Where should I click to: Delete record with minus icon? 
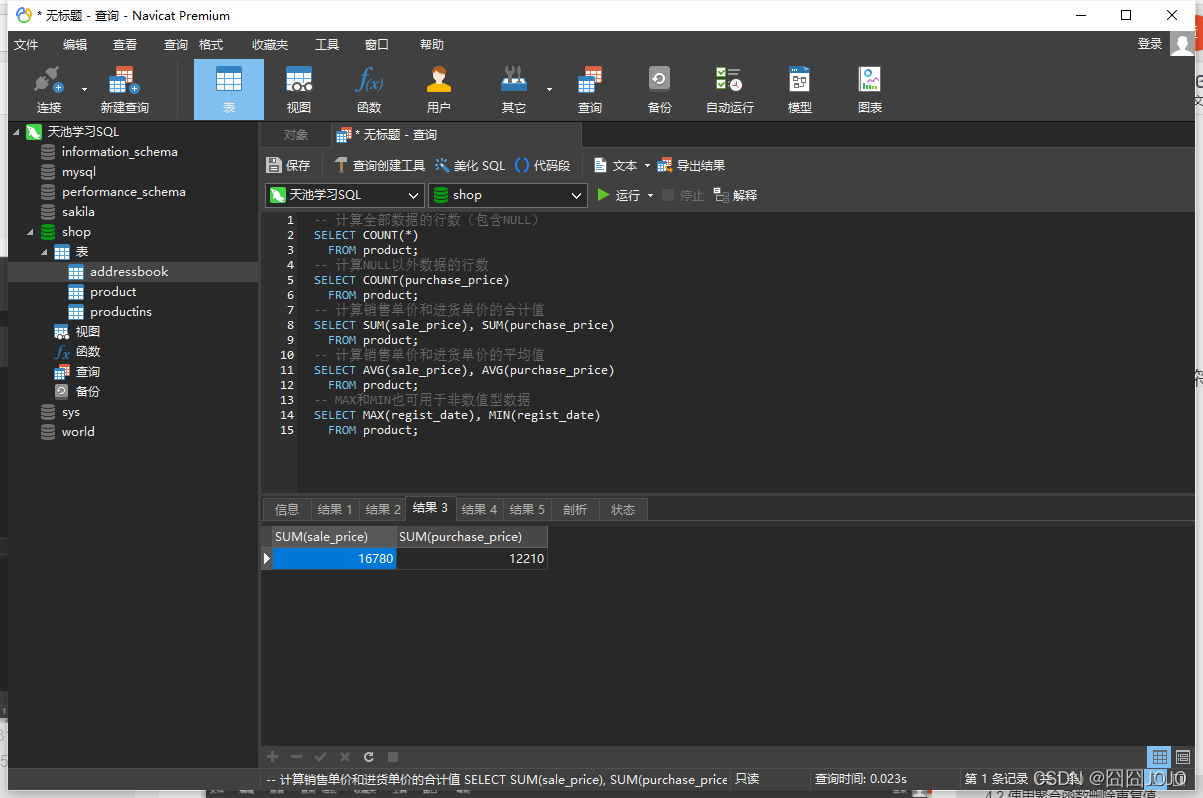tap(296, 757)
